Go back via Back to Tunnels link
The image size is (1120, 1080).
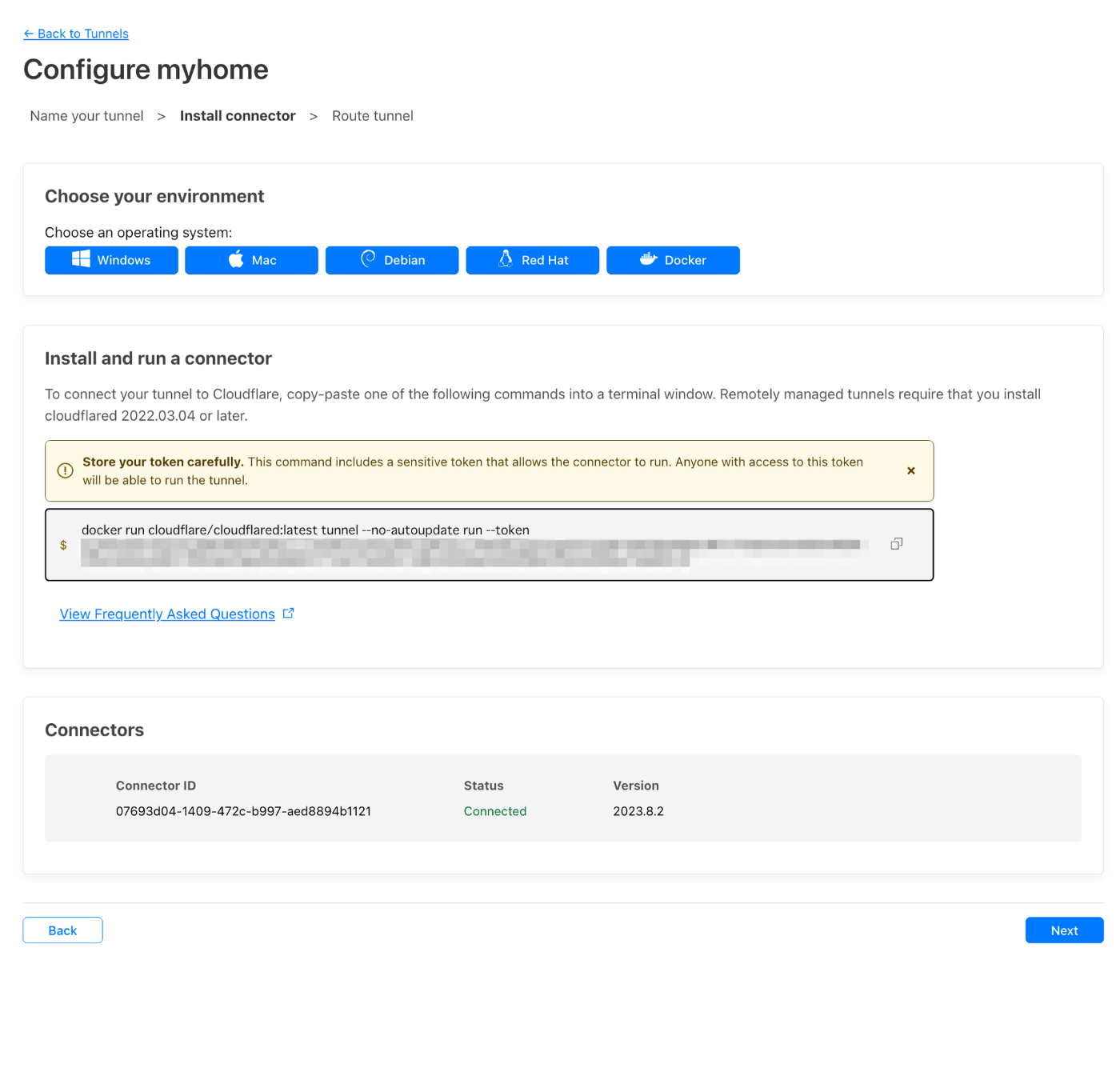point(76,34)
